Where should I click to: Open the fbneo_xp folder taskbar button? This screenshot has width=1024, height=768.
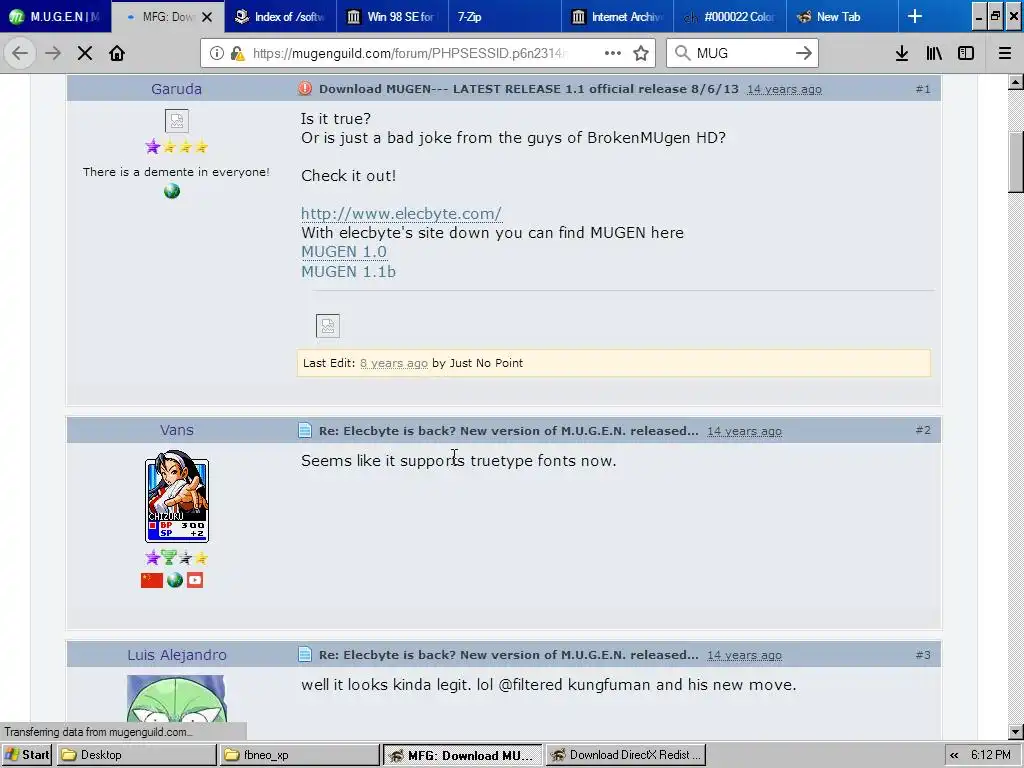pyautogui.click(x=300, y=755)
